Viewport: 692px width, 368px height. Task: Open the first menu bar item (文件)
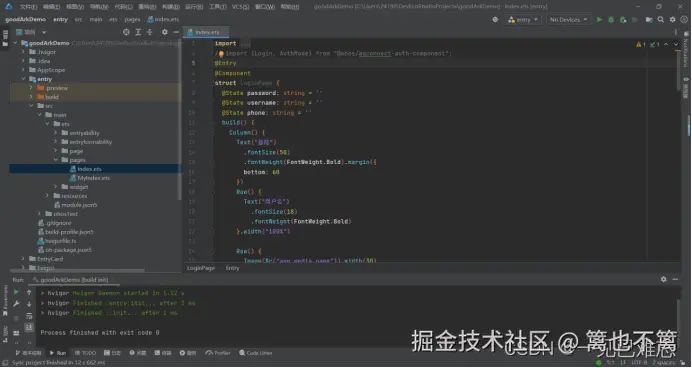(28, 7)
